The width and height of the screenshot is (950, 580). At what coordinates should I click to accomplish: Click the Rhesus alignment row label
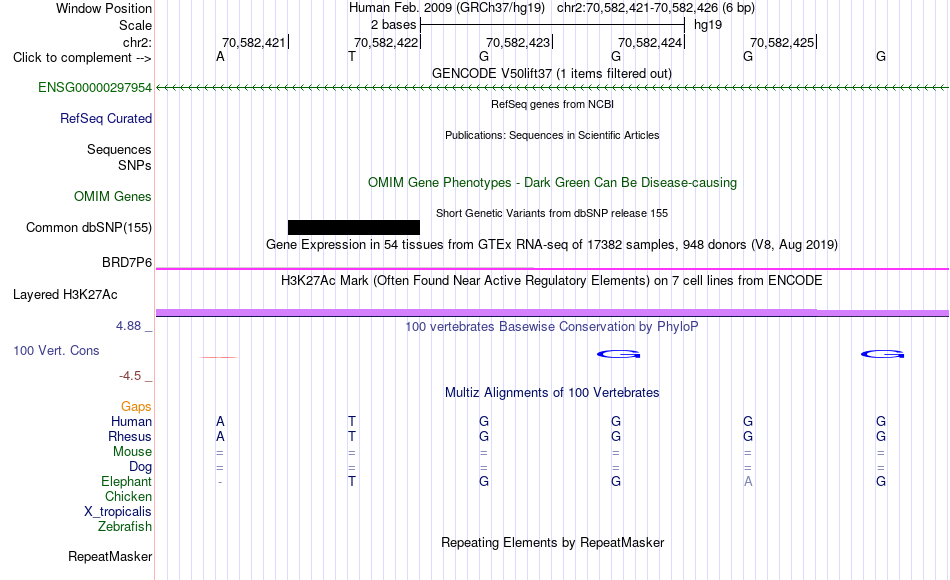click(130, 436)
